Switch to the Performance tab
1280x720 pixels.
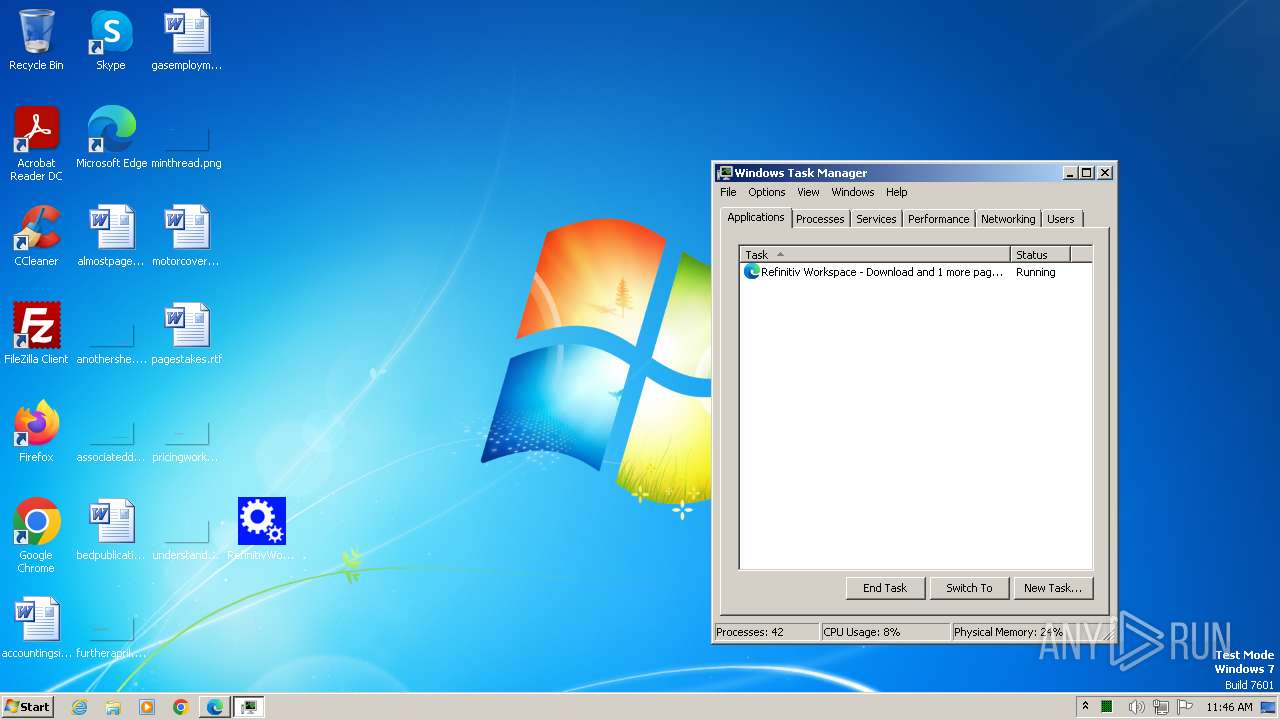(938, 219)
